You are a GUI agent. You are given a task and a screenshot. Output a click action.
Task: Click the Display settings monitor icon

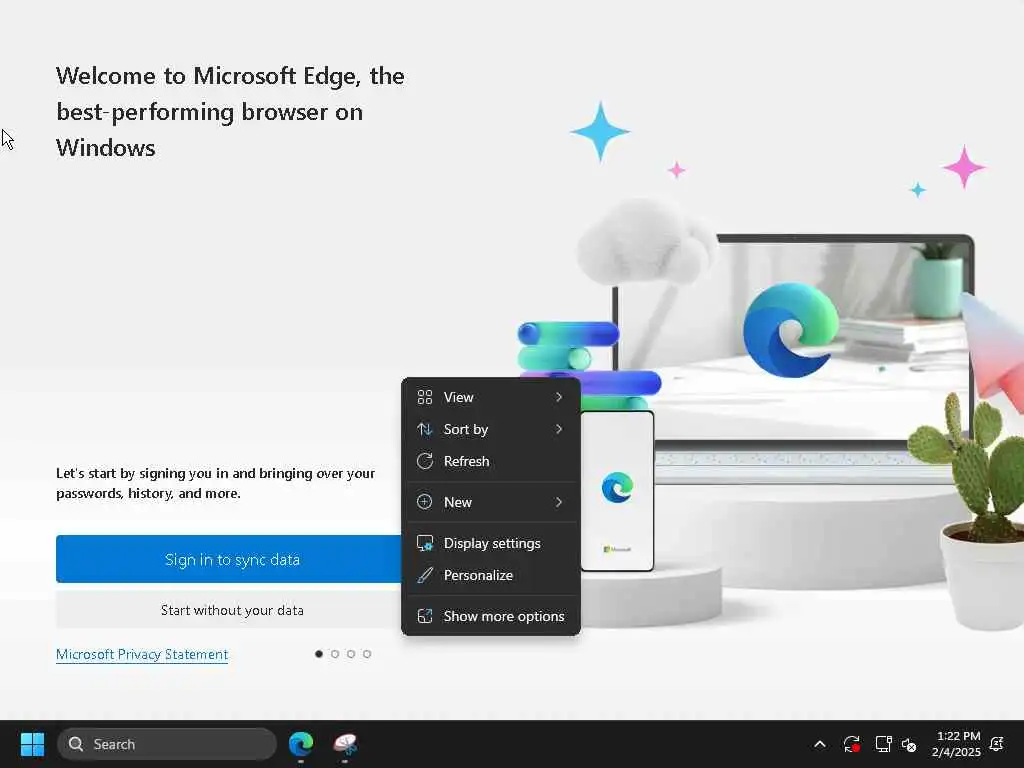pos(424,543)
